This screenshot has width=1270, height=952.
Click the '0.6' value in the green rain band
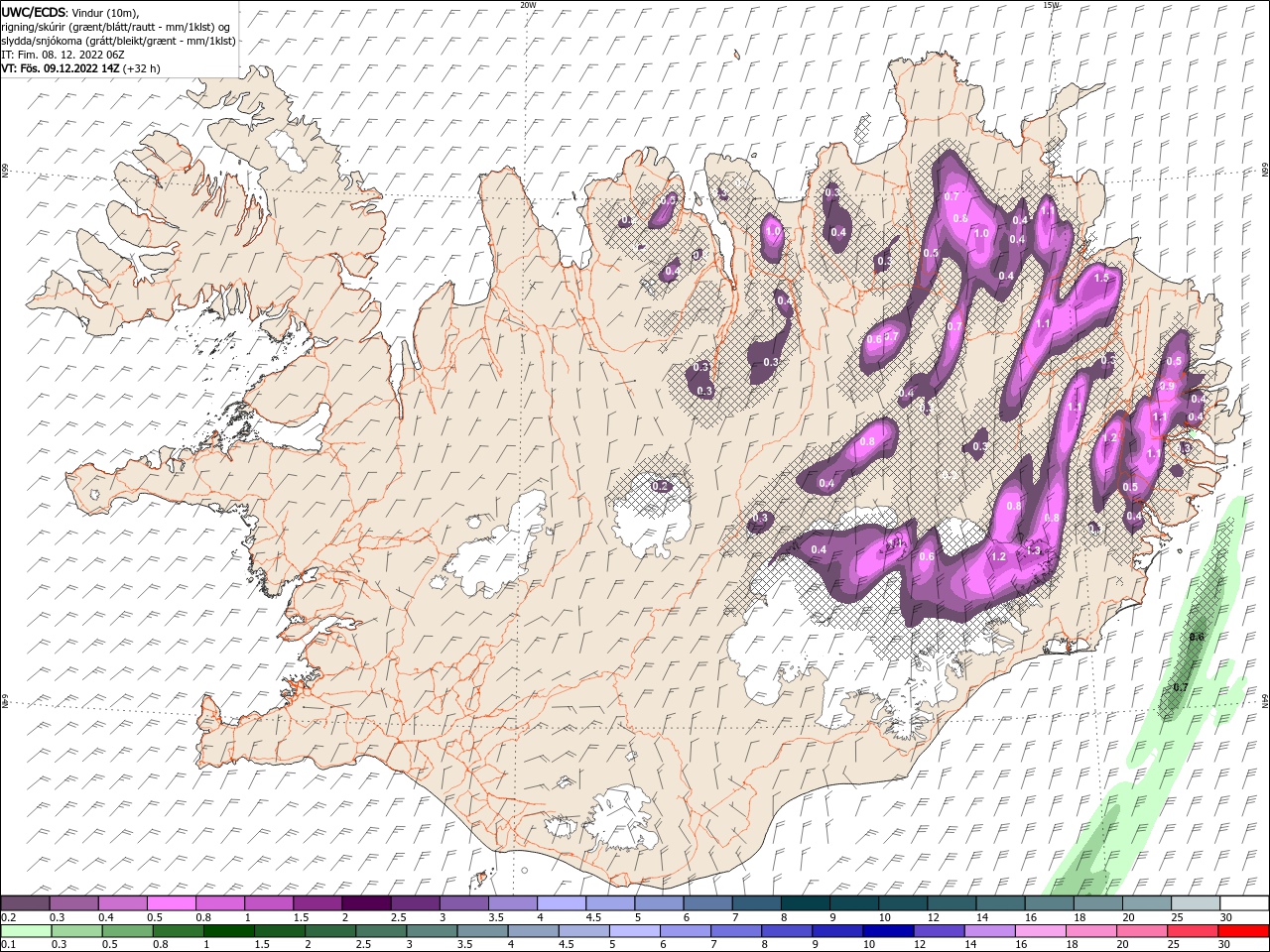click(x=1196, y=637)
